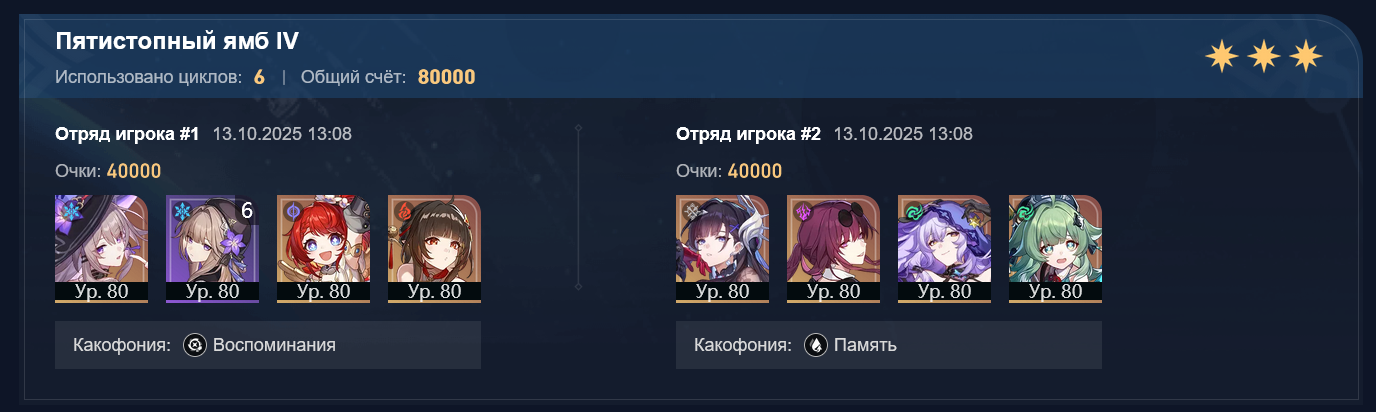Click the Ice element icon on witch-hat character
Image resolution: width=1376 pixels, height=412 pixels.
(x=69, y=211)
